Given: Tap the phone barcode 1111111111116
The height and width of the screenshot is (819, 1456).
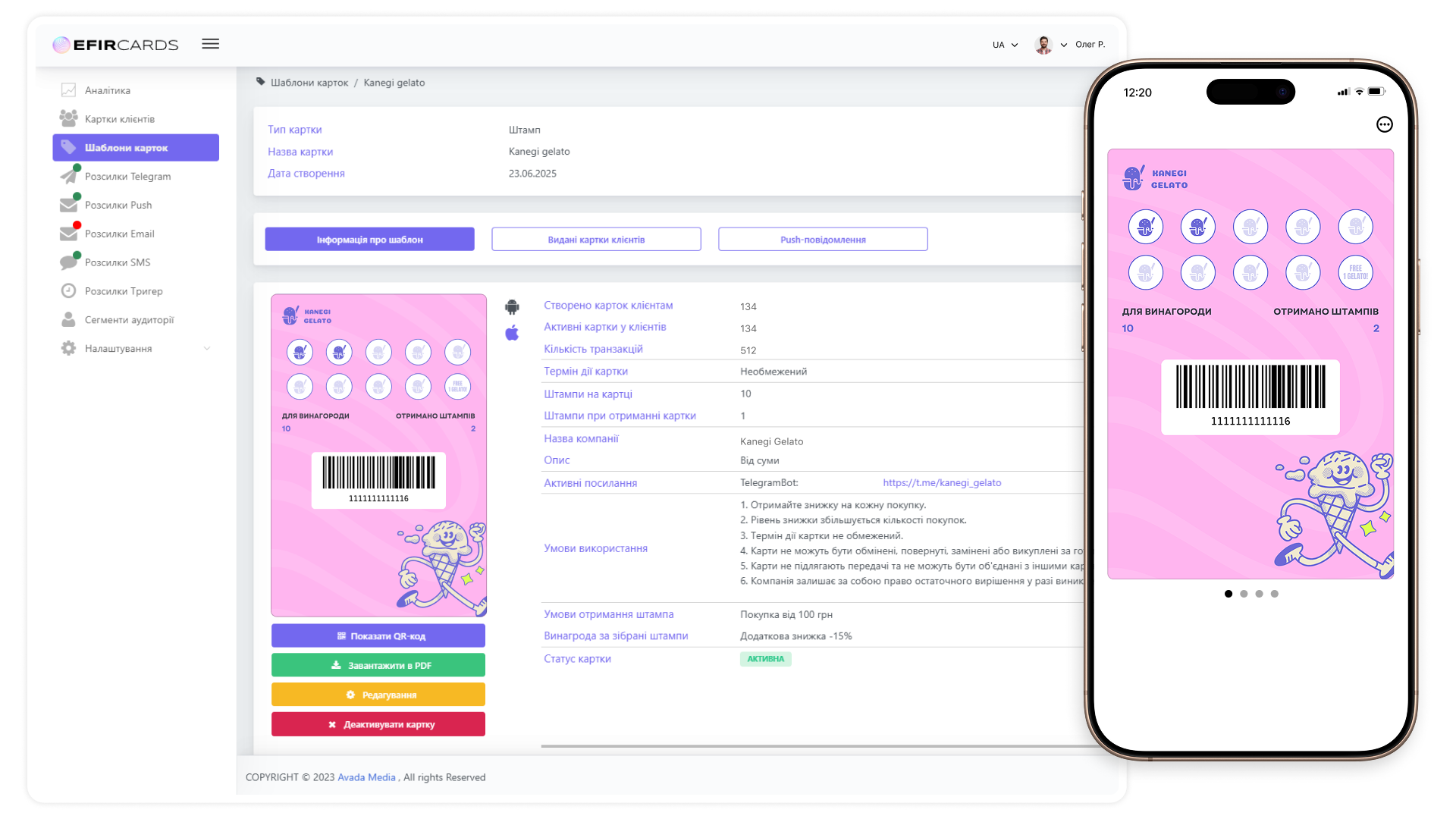Looking at the screenshot, I should 1250,397.
